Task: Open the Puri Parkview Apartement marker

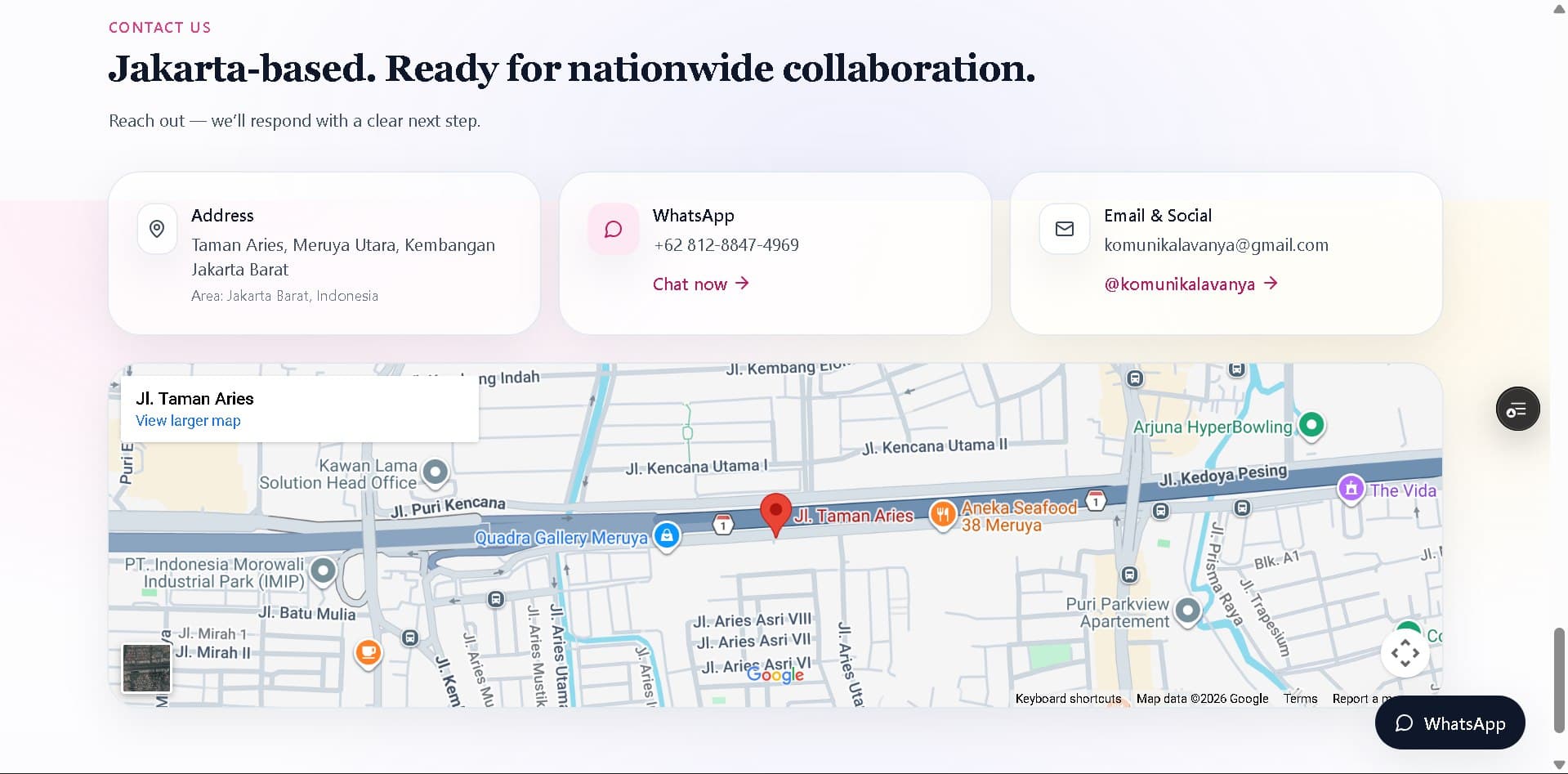Action: 1186,610
